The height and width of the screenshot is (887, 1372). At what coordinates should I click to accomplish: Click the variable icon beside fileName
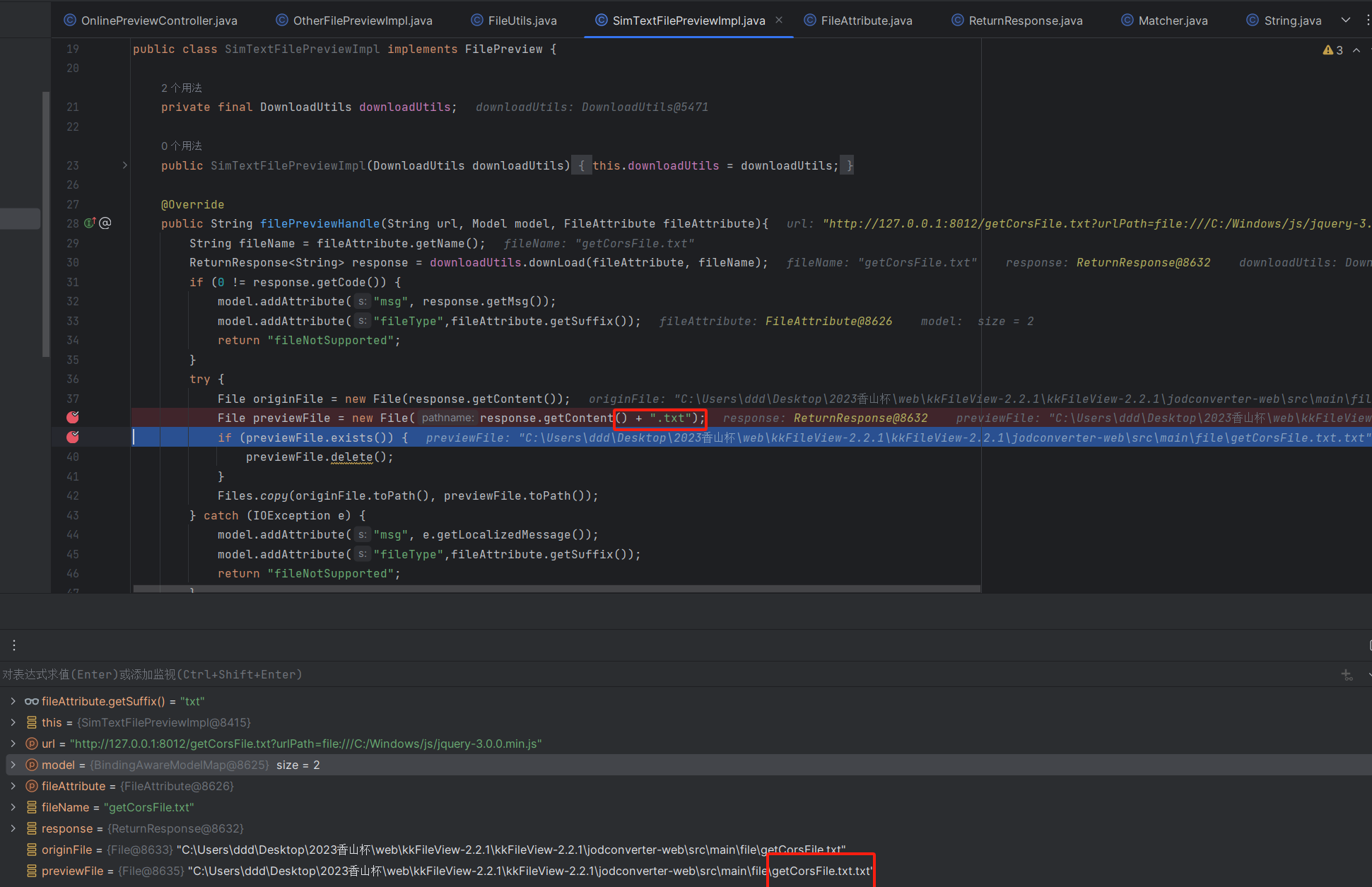pos(32,807)
